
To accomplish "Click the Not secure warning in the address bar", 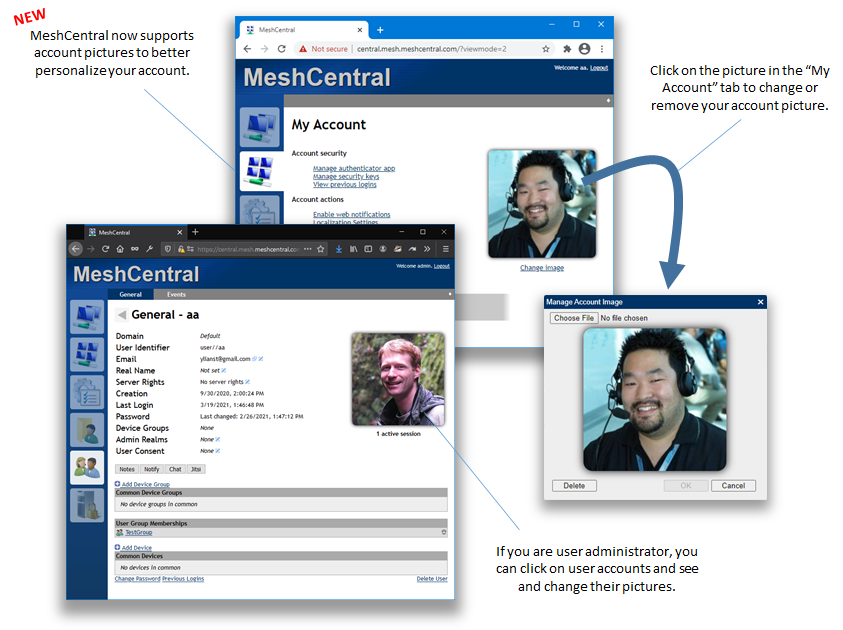I will click(323, 49).
